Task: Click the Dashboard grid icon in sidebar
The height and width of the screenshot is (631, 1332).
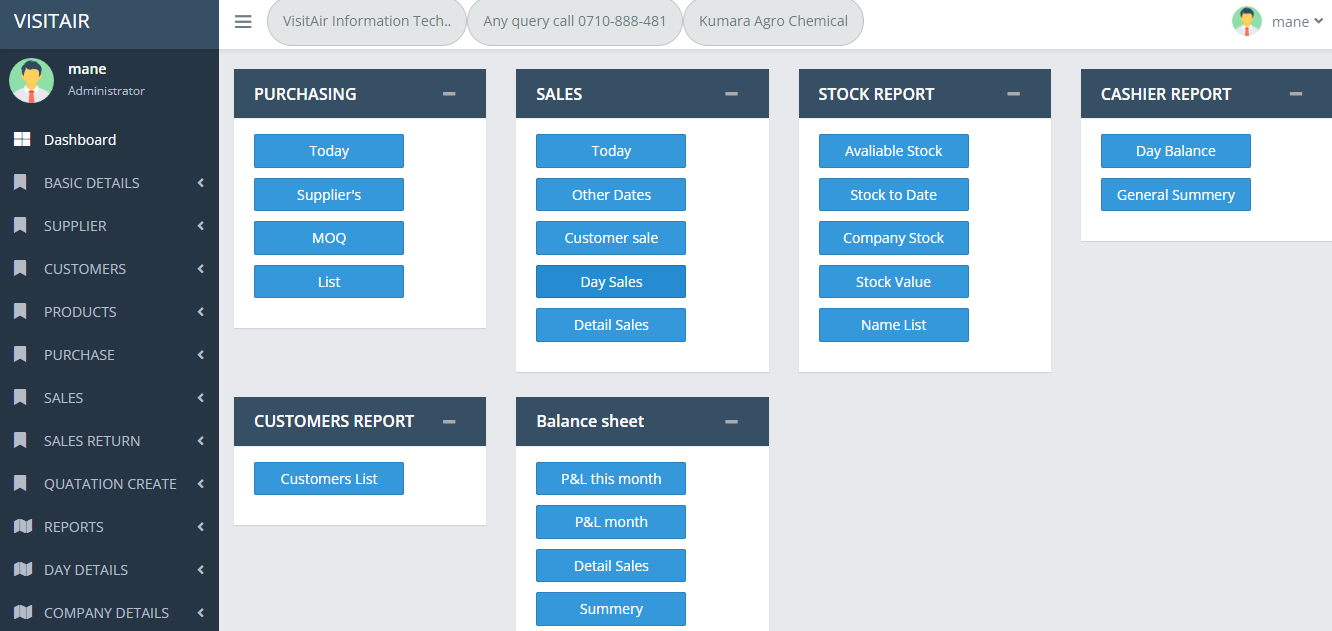Action: pyautogui.click(x=21, y=140)
